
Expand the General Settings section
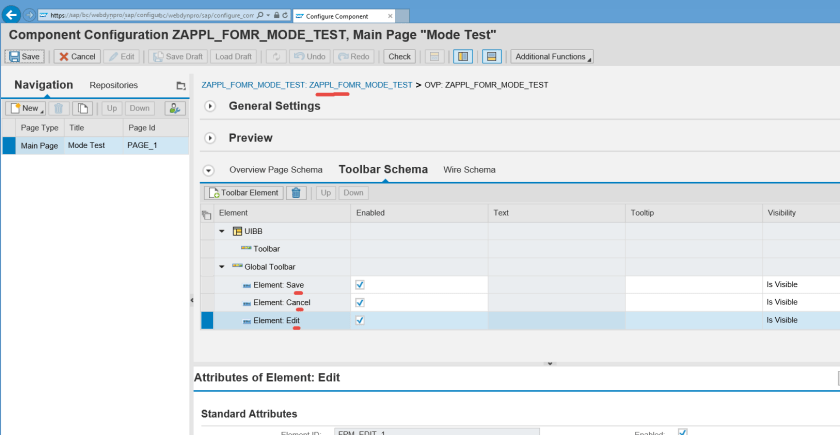point(210,106)
